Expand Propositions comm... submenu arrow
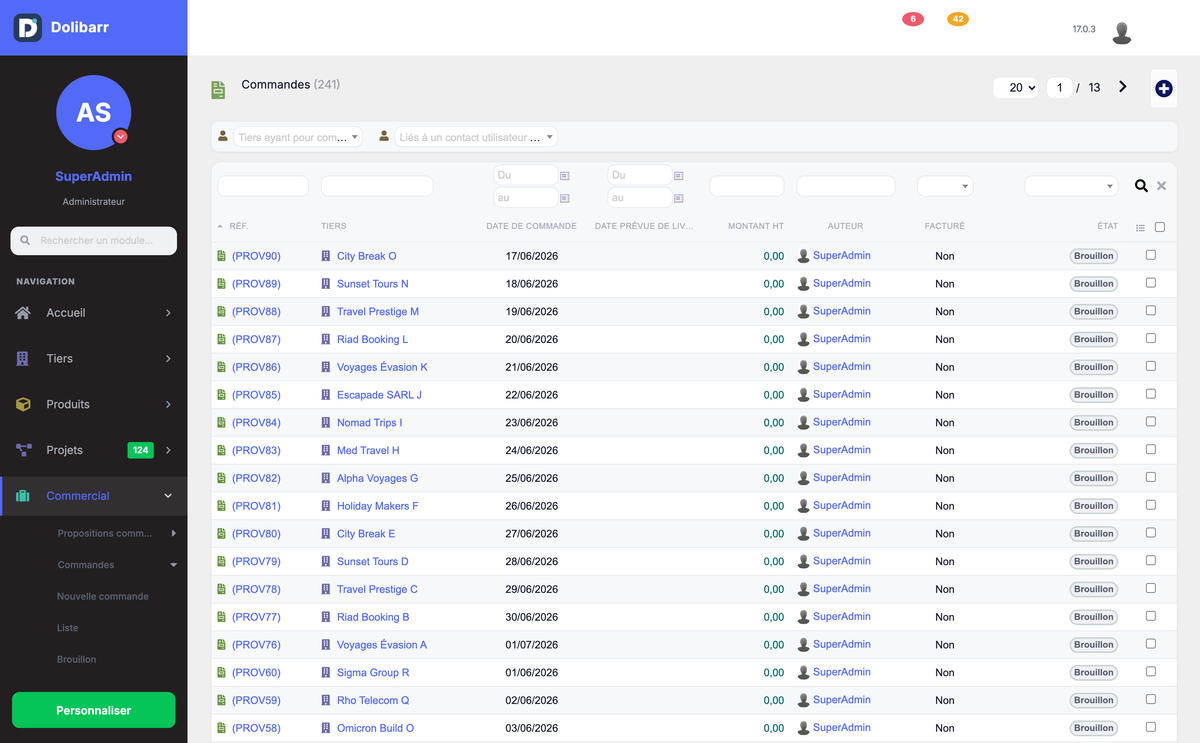 [x=173, y=533]
